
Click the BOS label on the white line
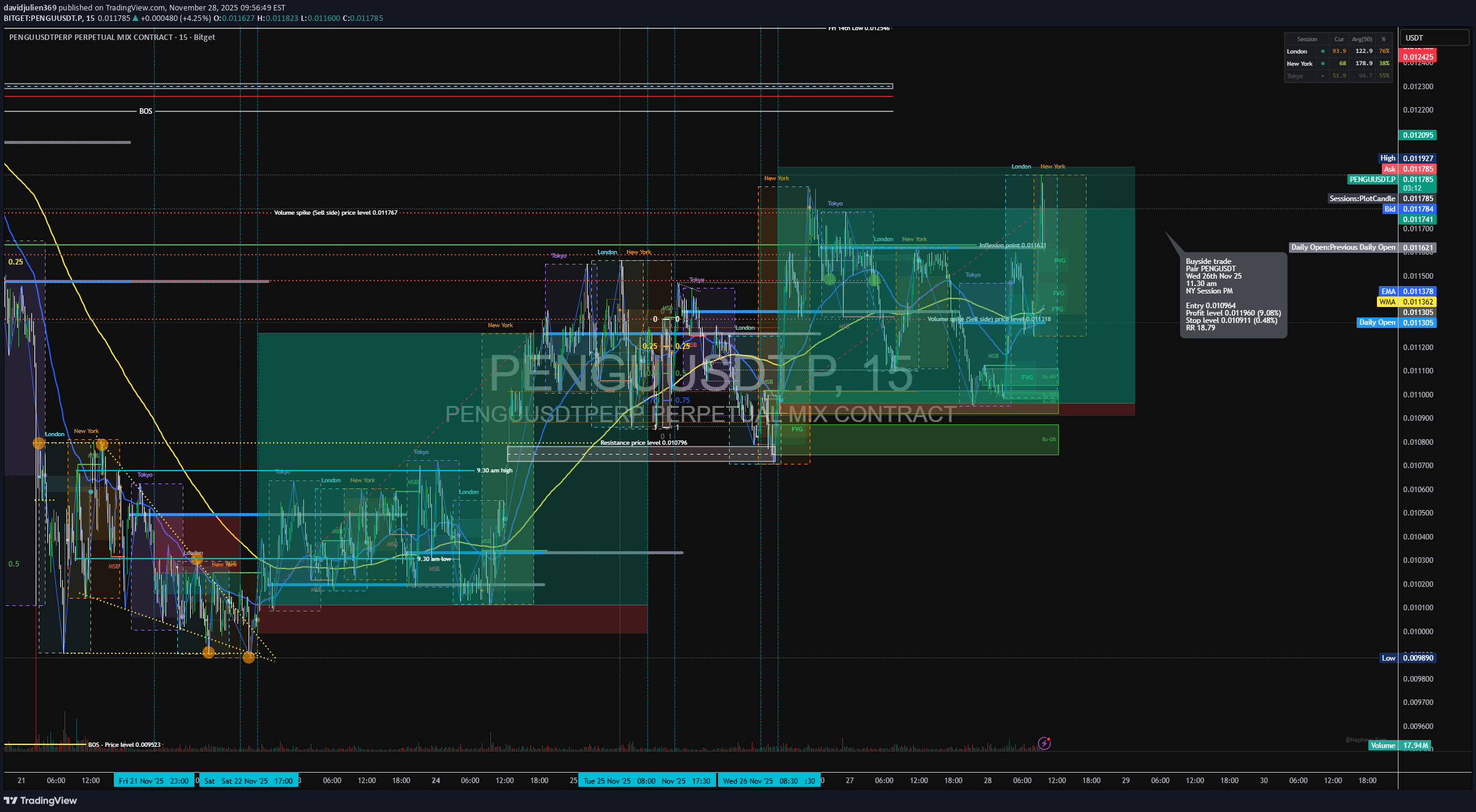point(145,111)
